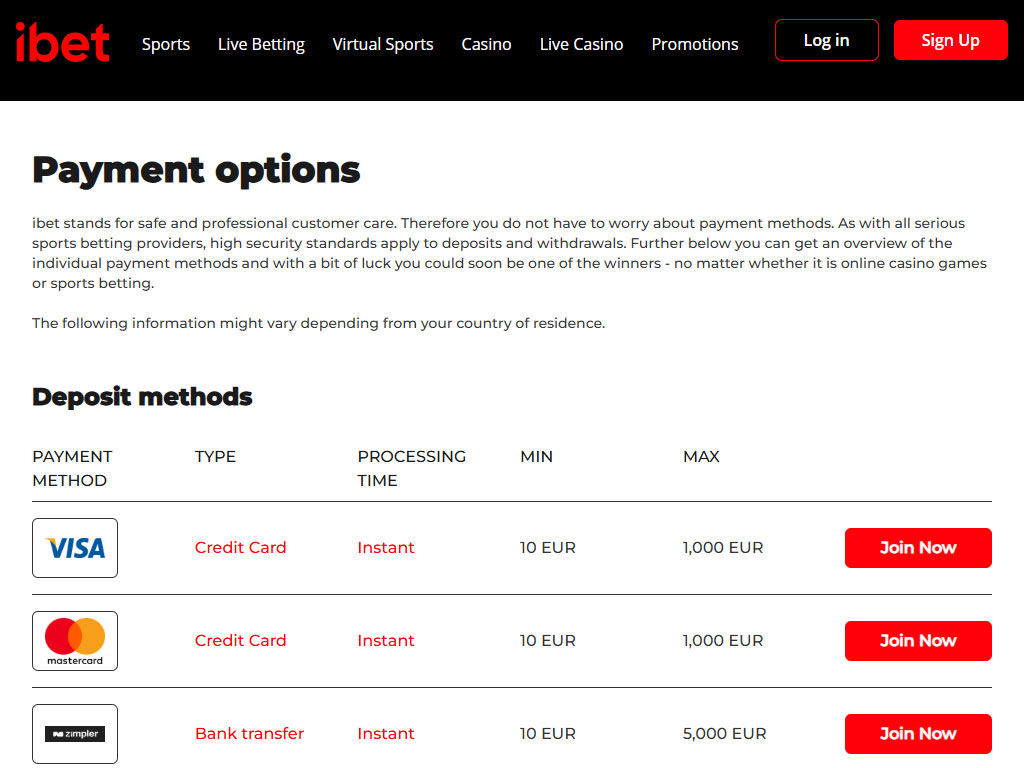Click the Zimpler payment logo
This screenshot has height=768, width=1024.
pyautogui.click(x=75, y=734)
